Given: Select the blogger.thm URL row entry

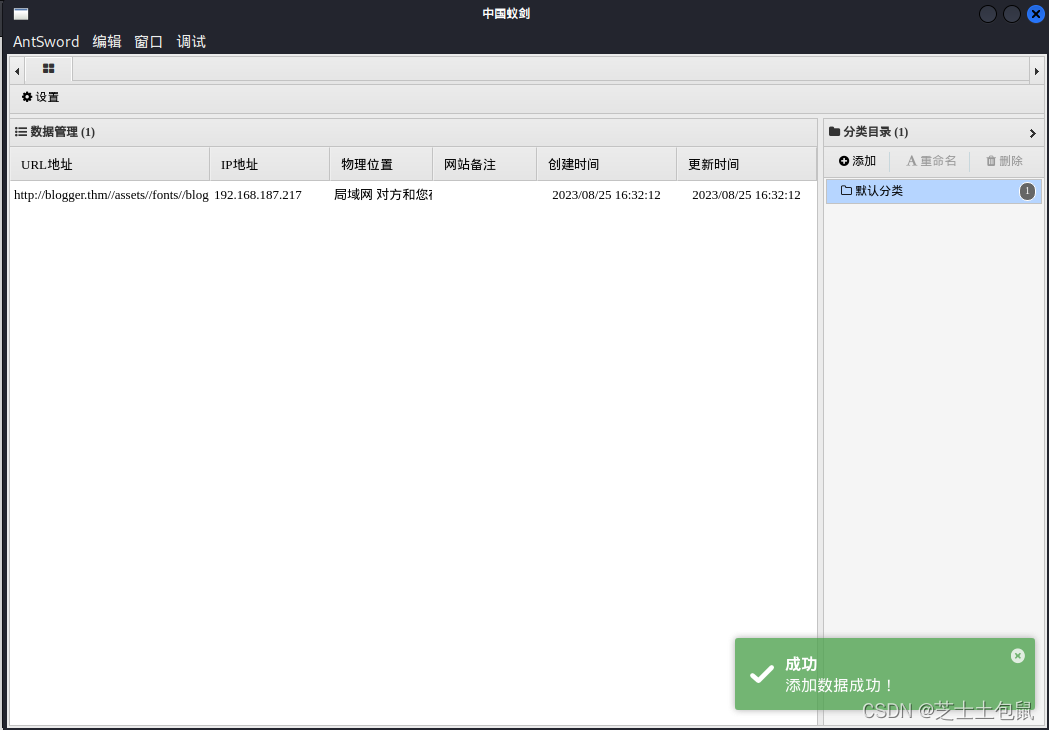Looking at the screenshot, I should click(x=111, y=195).
